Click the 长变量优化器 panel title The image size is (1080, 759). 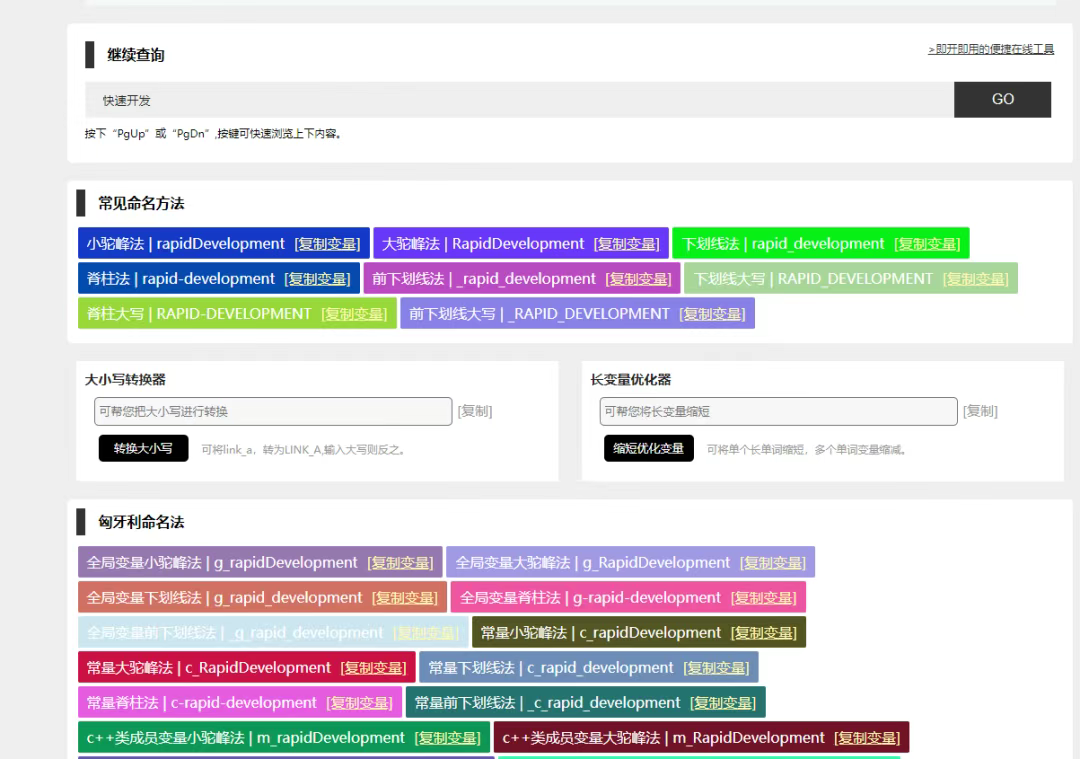point(631,380)
